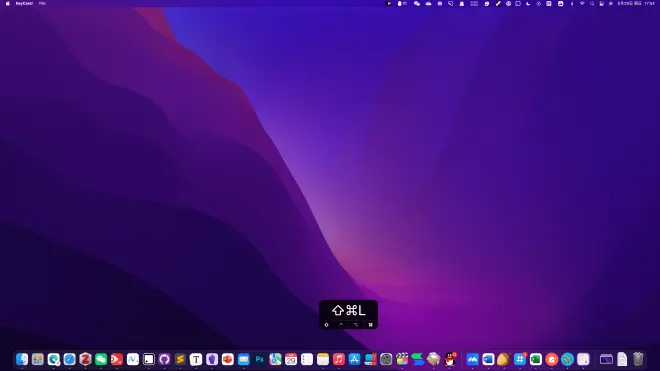660x371 pixels.
Task: Launch Outlook from the Dock
Action: tap(488, 359)
